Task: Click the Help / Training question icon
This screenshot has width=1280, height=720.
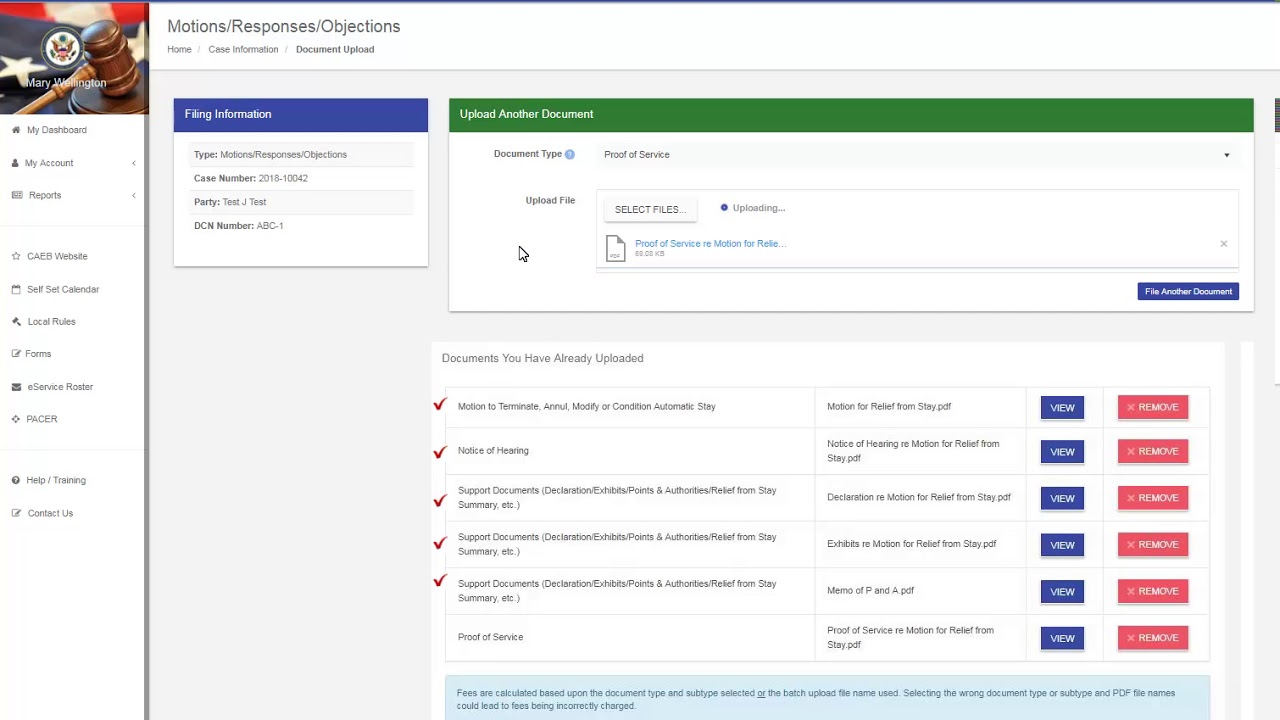Action: click(x=16, y=480)
